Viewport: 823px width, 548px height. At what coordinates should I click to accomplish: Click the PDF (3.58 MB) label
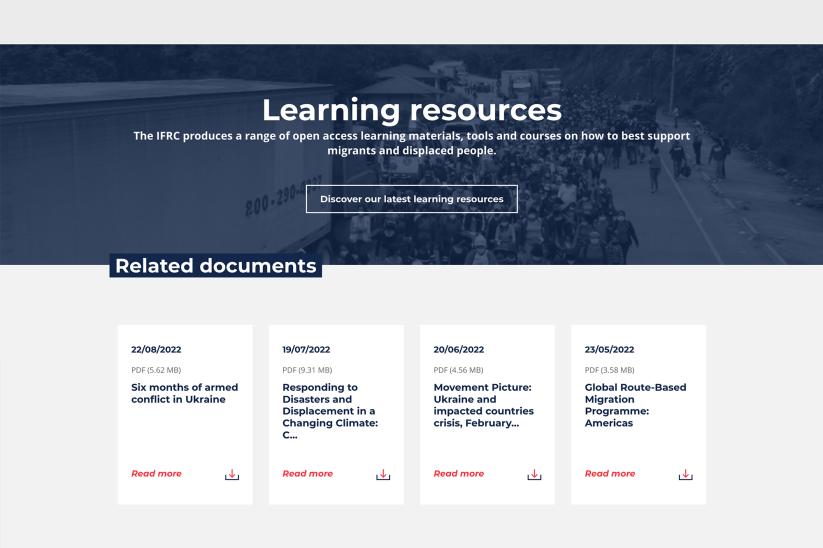[609, 370]
